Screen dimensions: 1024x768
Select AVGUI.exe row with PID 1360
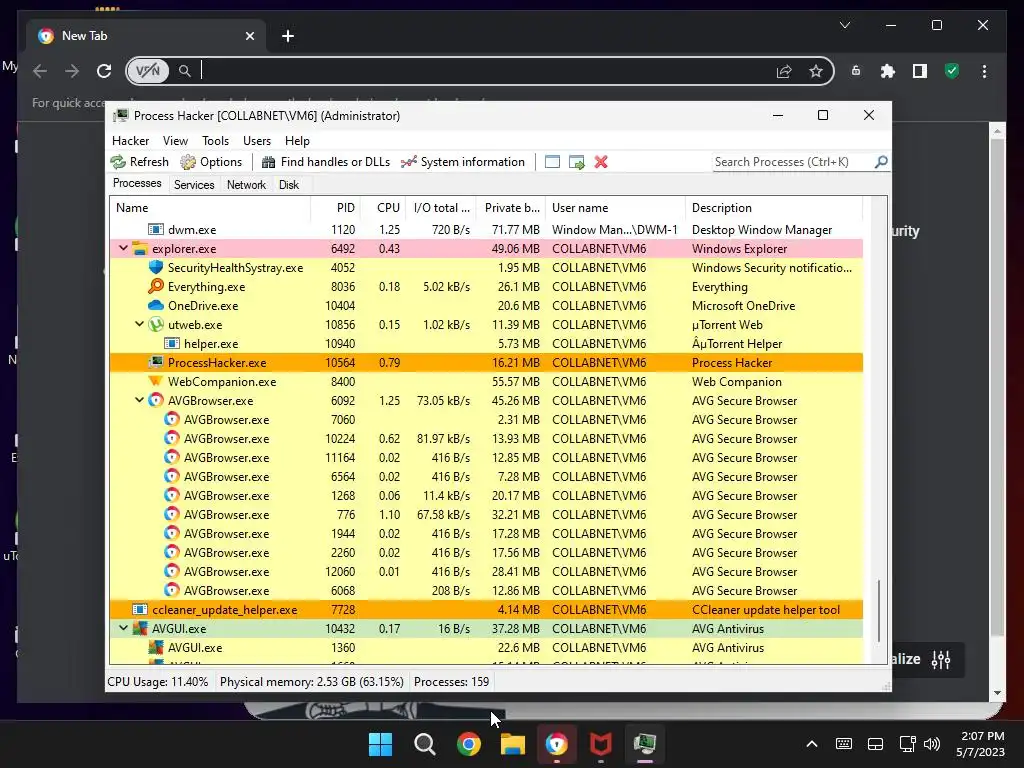[x=486, y=648]
